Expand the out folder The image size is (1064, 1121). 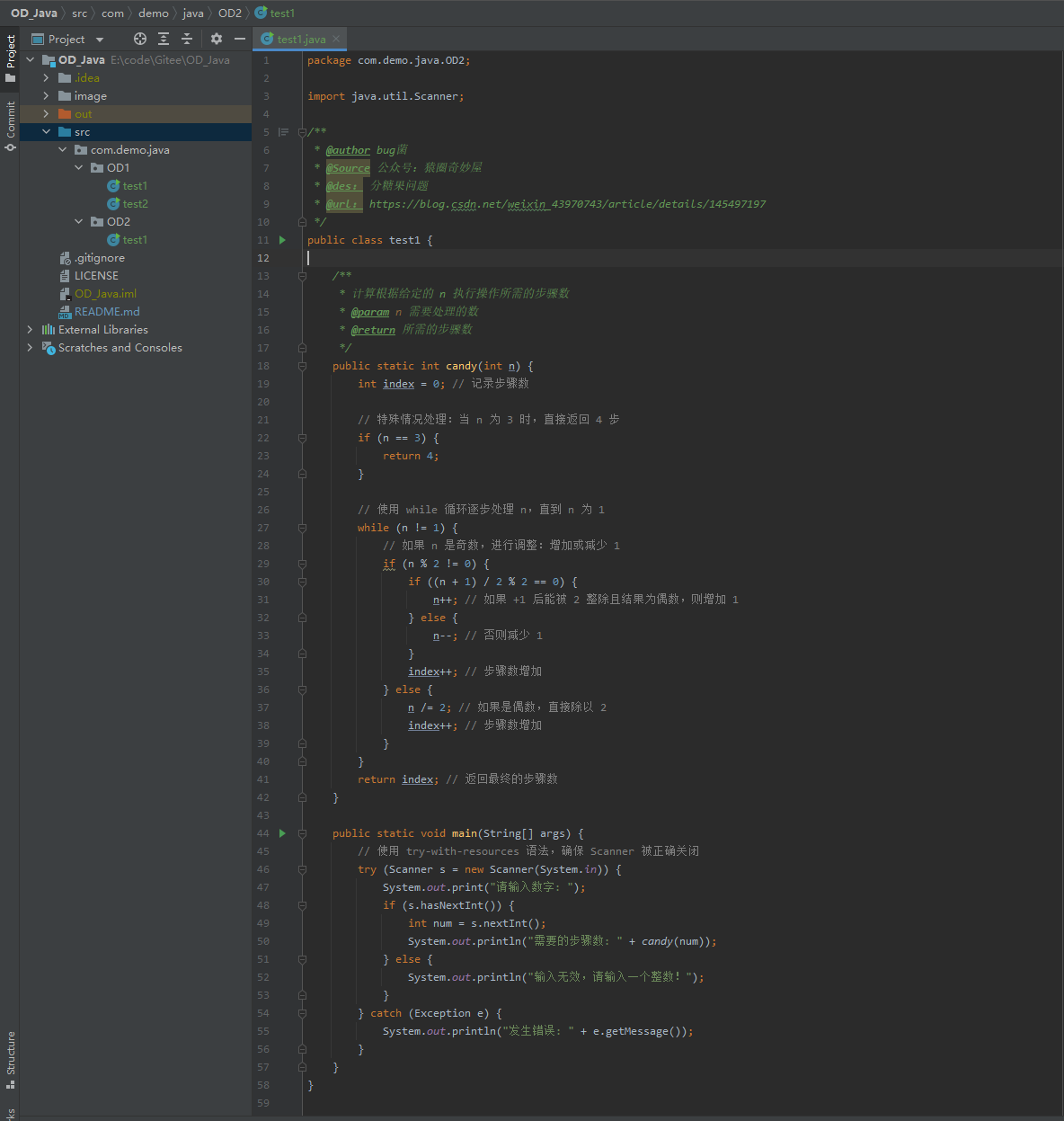[x=46, y=114]
